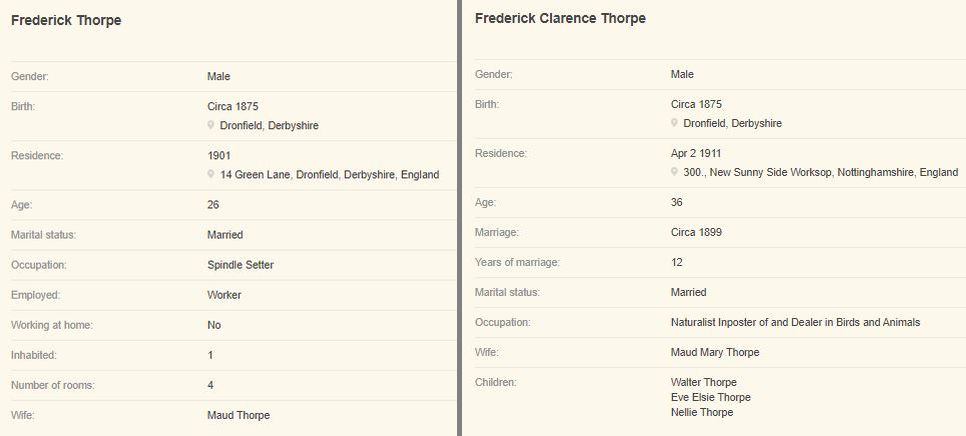Screen dimensions: 966x436
Task: Click the birth location pin in right record
Action: pyautogui.click(x=674, y=123)
